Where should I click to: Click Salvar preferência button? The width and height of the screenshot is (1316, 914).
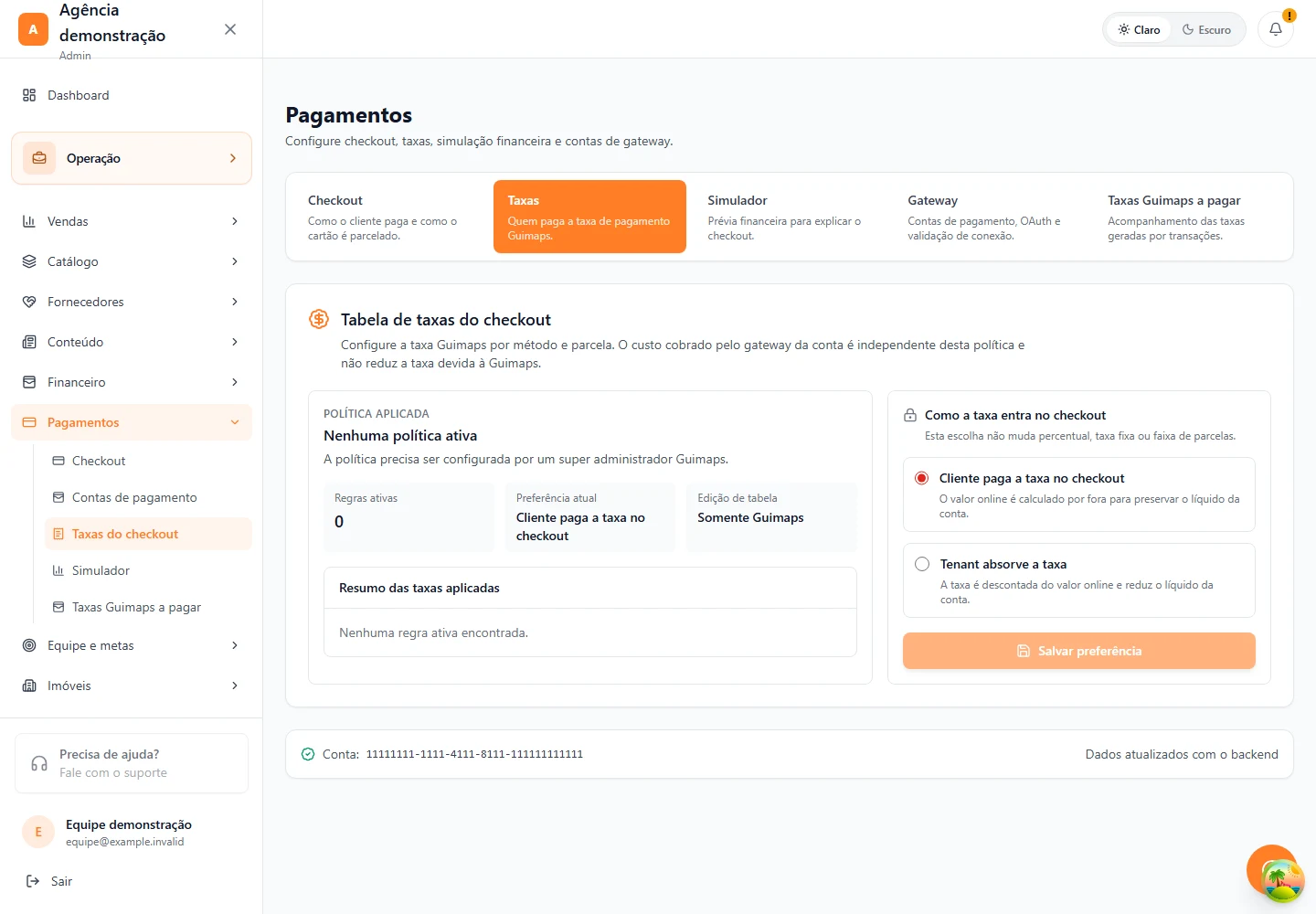[x=1079, y=651]
